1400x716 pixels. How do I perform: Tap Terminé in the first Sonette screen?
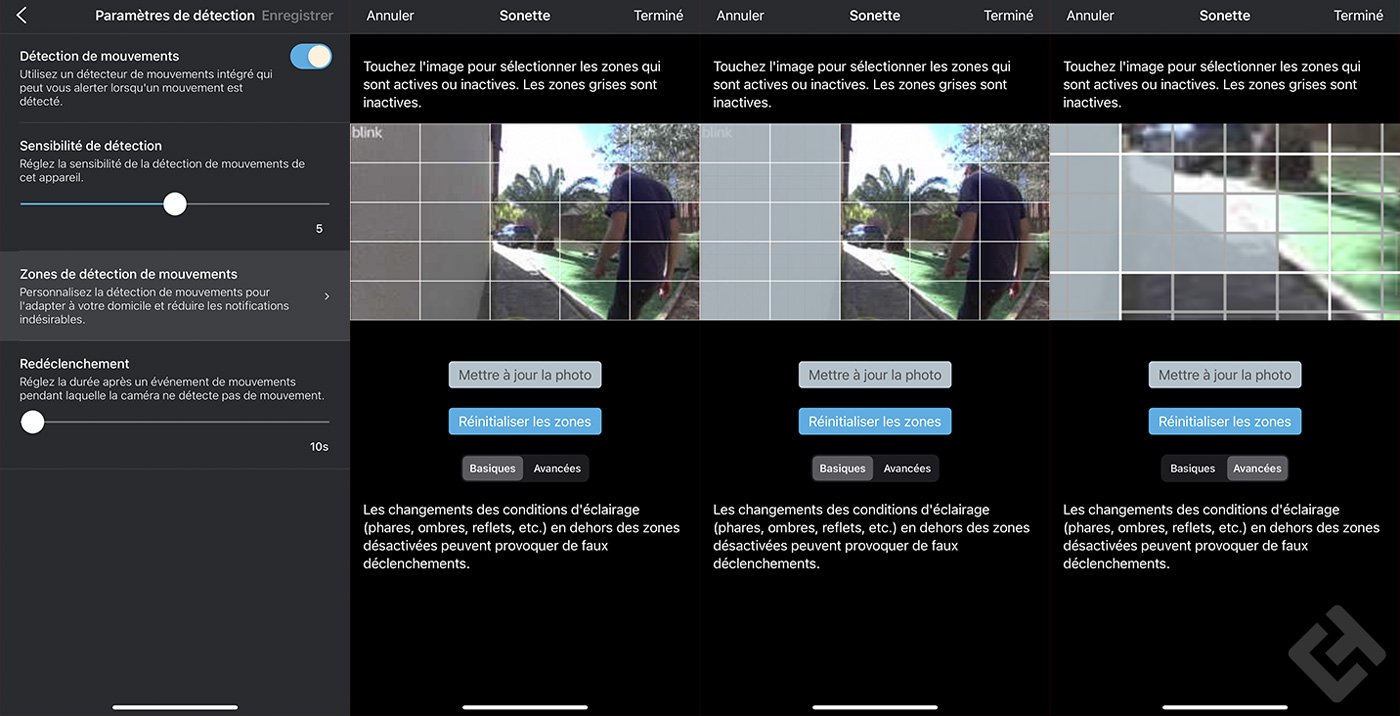659,16
